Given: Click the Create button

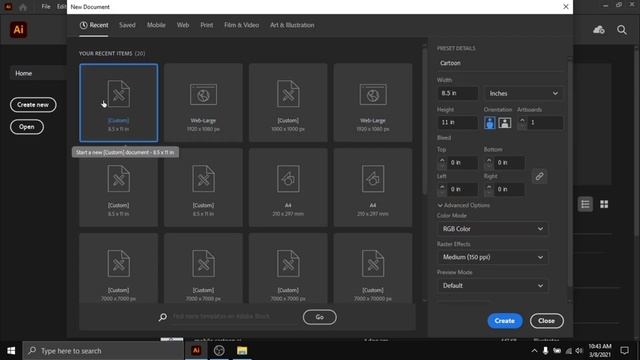Looking at the screenshot, I should pyautogui.click(x=505, y=321).
